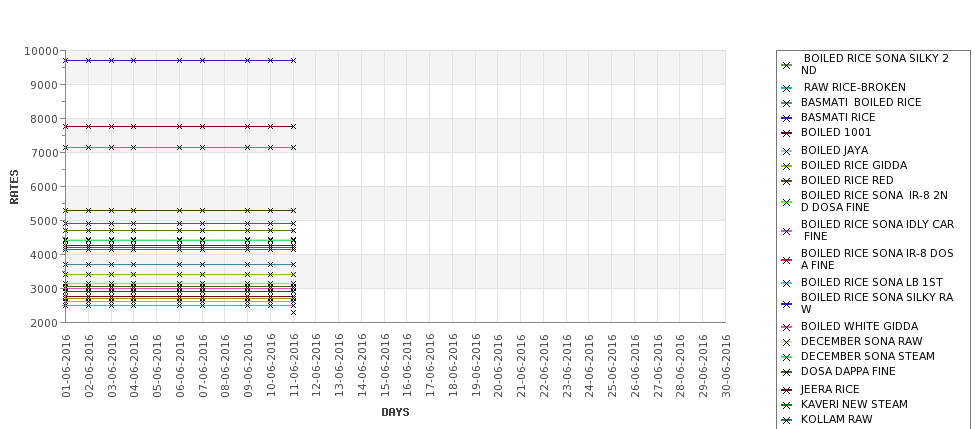Click the BOILED RICE GIDDA legend marker
The image size is (975, 429).
point(787,166)
